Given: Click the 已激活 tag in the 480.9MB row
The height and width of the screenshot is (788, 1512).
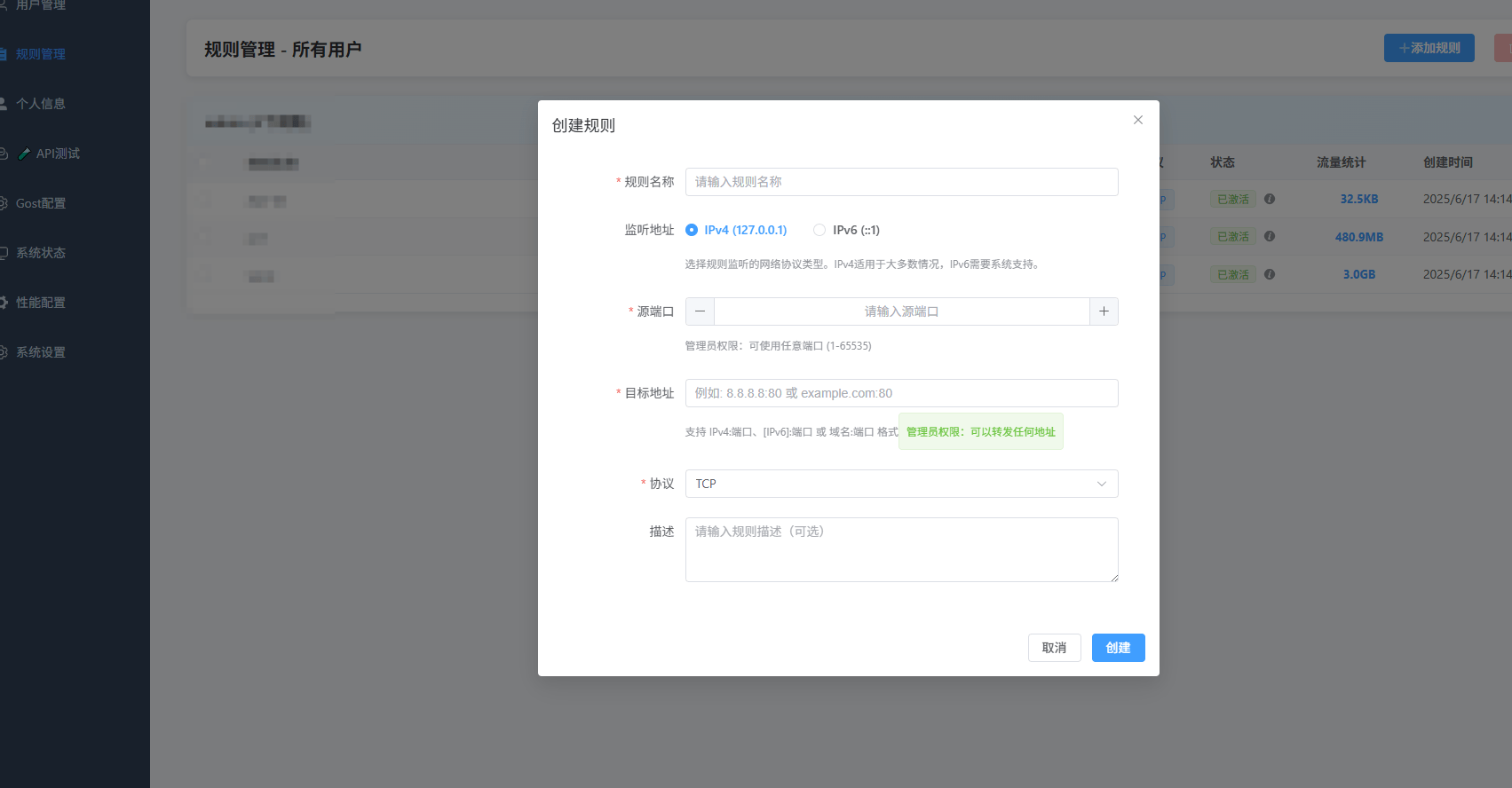Looking at the screenshot, I should [x=1233, y=236].
